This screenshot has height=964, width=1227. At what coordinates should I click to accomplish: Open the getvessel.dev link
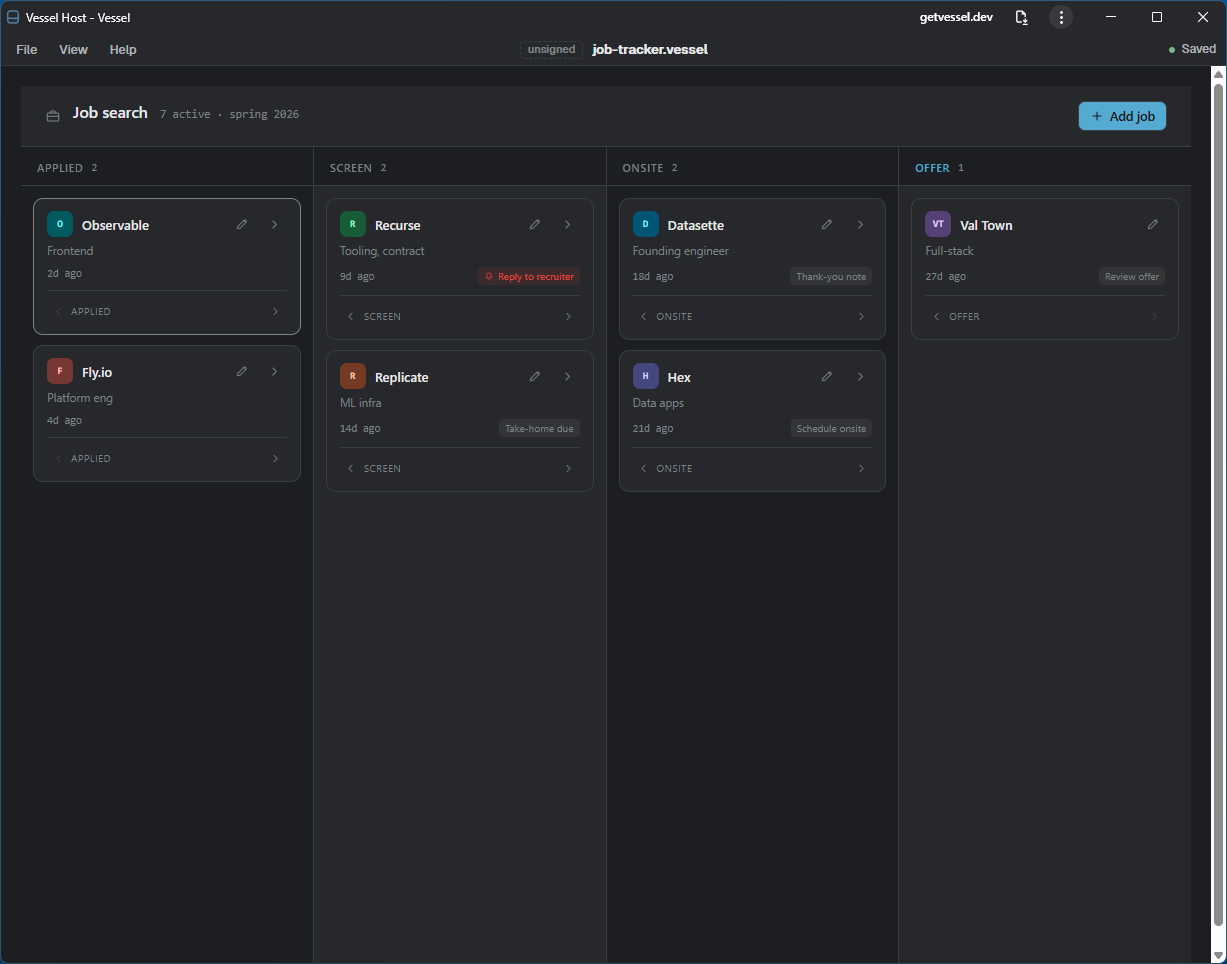pyautogui.click(x=956, y=17)
